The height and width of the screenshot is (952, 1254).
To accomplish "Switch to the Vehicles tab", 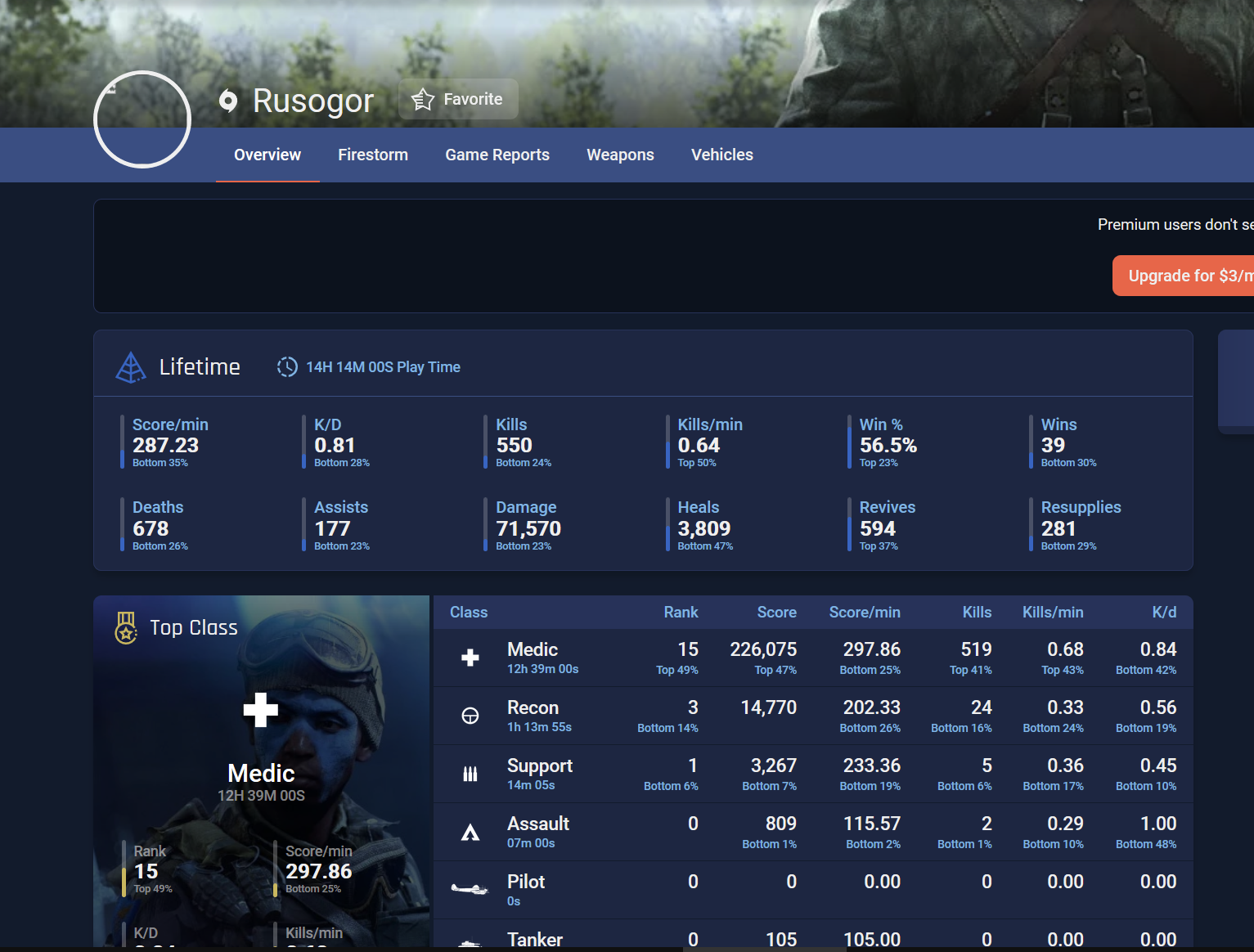I will 722,155.
